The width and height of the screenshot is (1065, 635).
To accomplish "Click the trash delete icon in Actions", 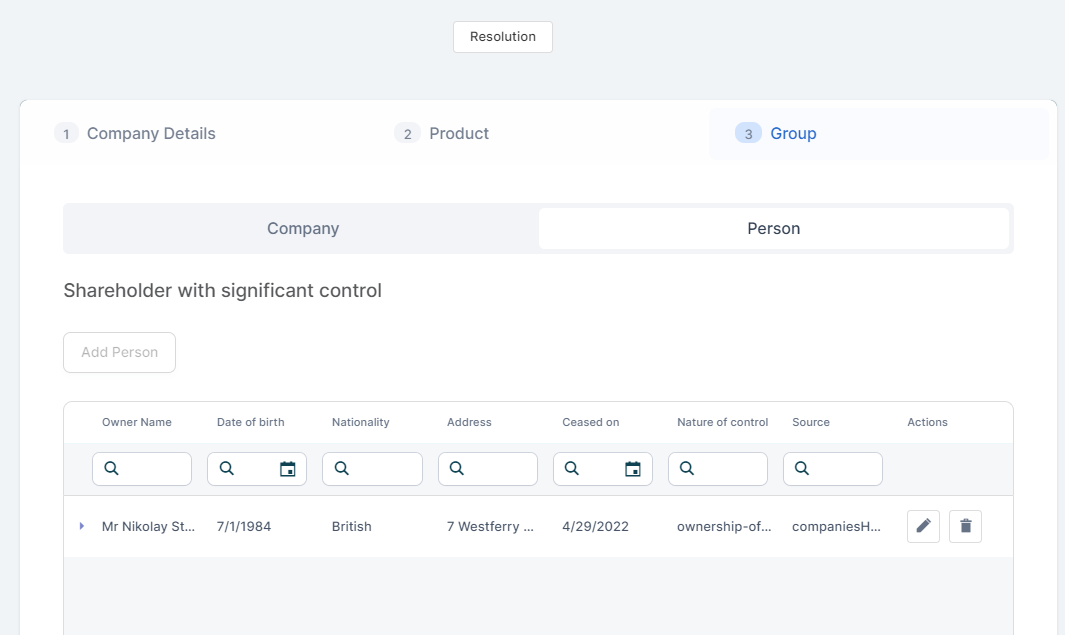I will pyautogui.click(x=965, y=526).
